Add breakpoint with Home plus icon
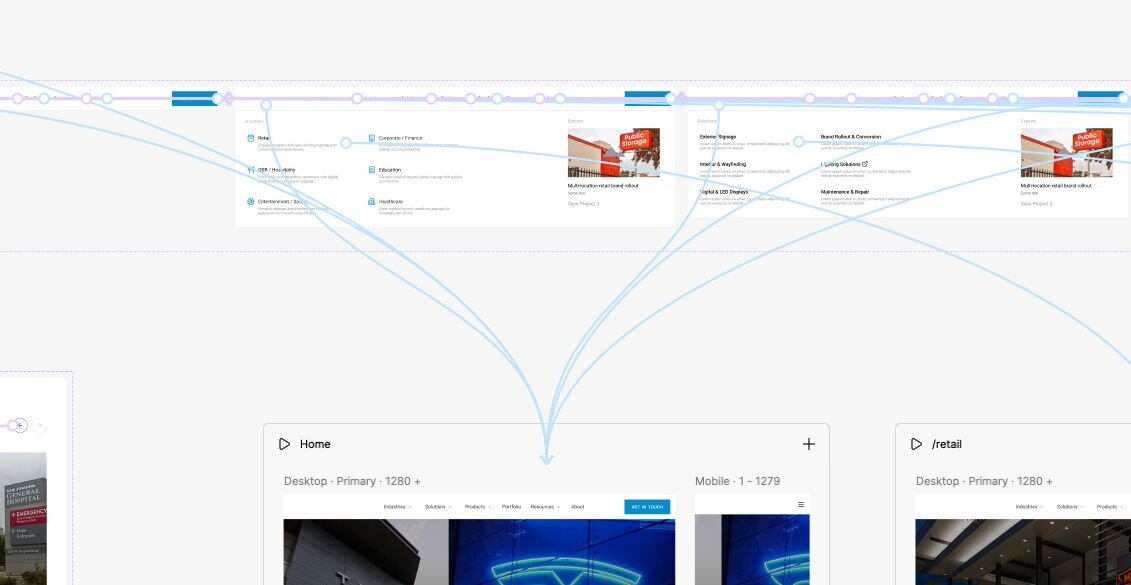 pos(808,444)
